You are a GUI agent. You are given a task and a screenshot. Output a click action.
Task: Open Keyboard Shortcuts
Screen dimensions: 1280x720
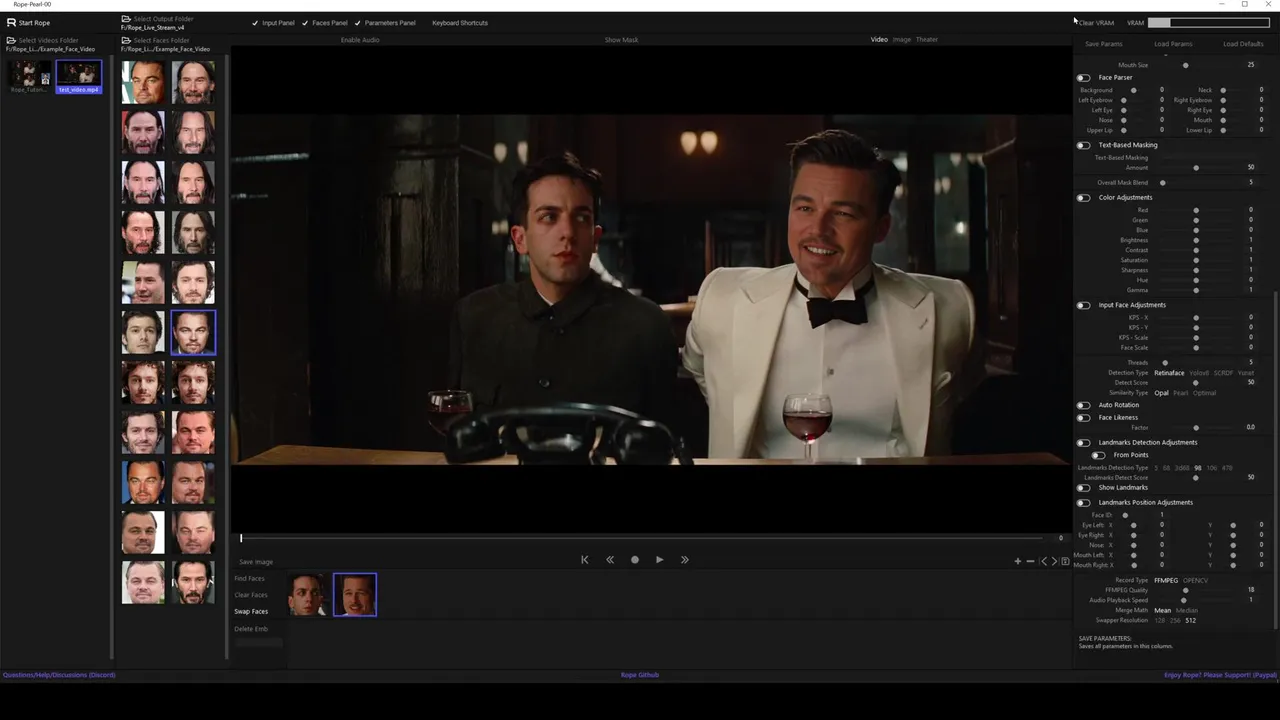click(x=460, y=23)
